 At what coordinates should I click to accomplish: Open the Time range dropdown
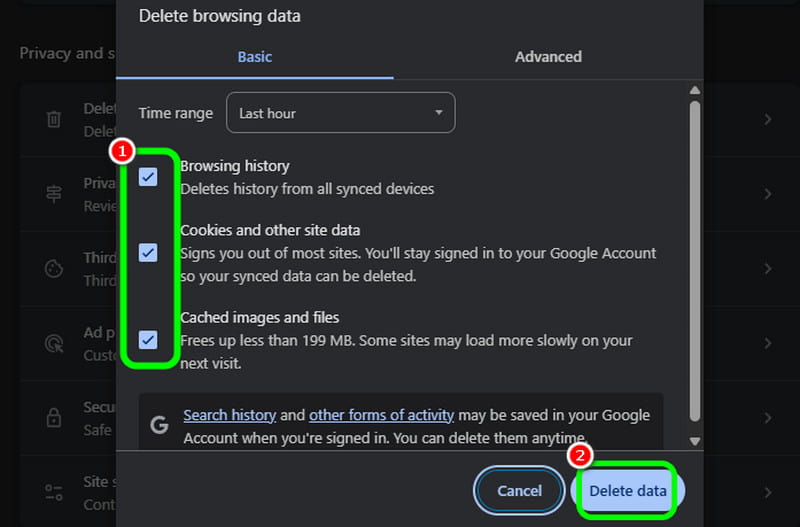(340, 113)
